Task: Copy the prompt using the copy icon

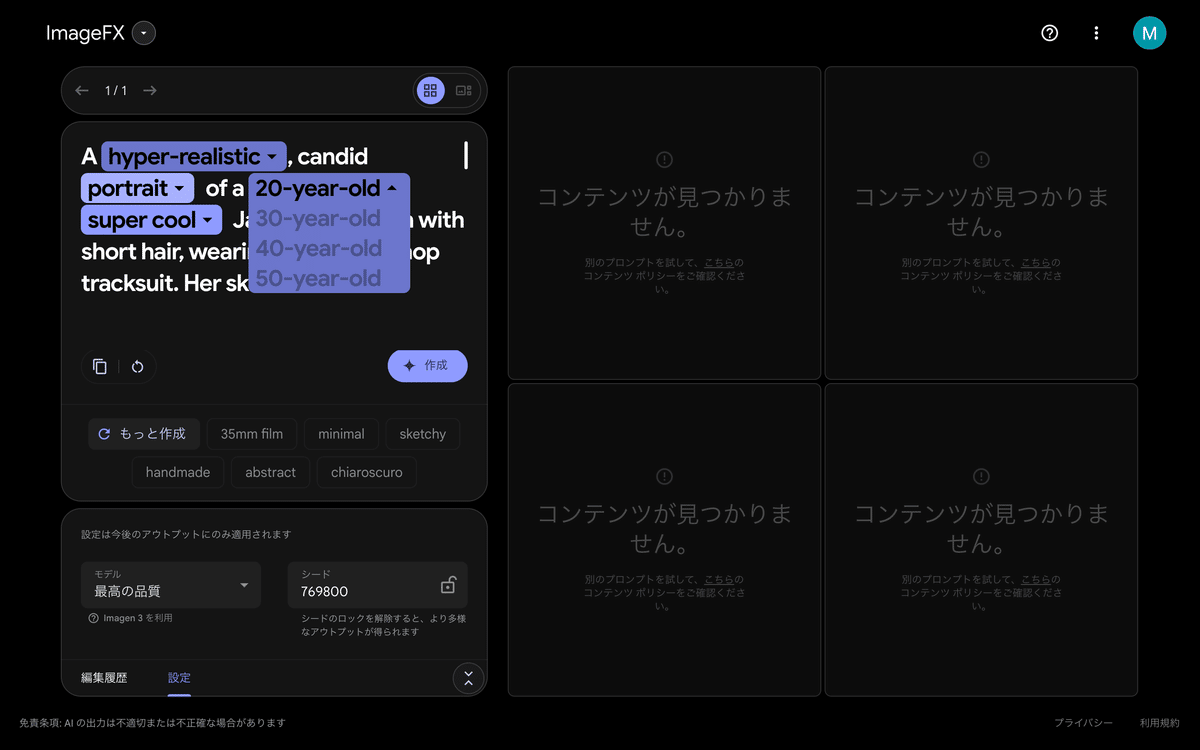Action: 100,366
